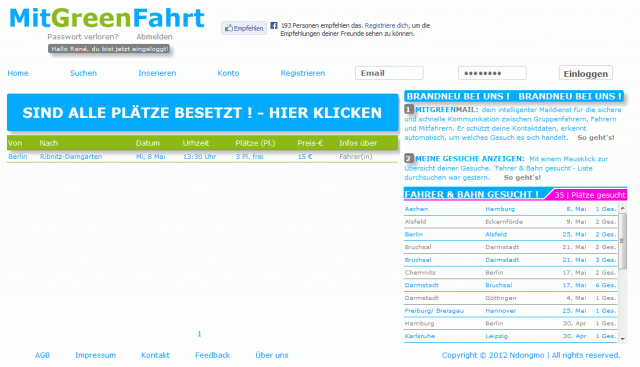Click the scroll up arrow in Gesucht list
Image resolution: width=640 pixels, height=367 pixels.
pos(622,208)
